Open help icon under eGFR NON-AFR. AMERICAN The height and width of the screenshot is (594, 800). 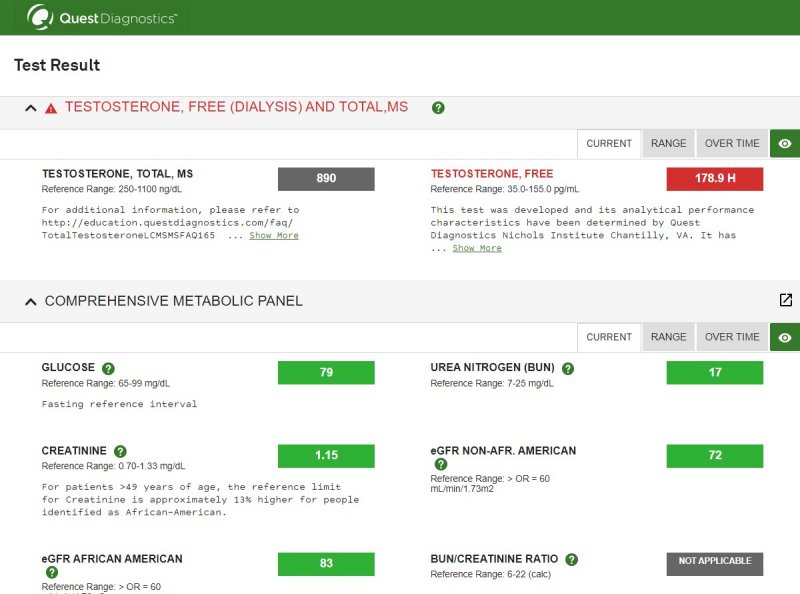(441, 464)
